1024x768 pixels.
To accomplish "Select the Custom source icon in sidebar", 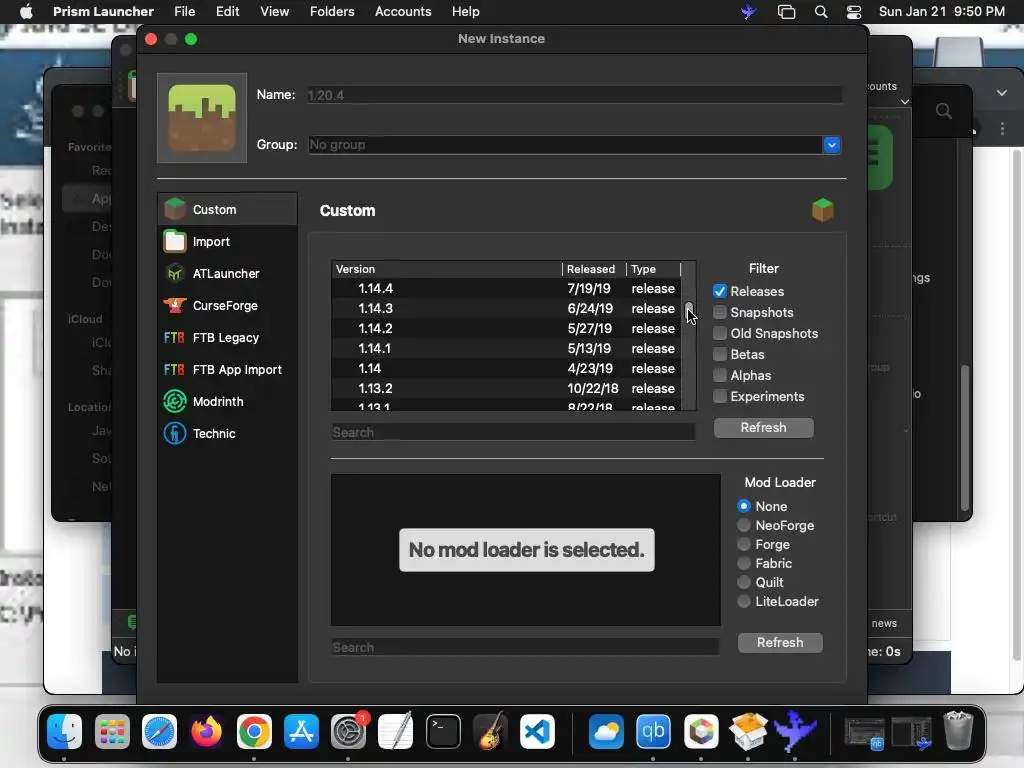I will tap(174, 209).
